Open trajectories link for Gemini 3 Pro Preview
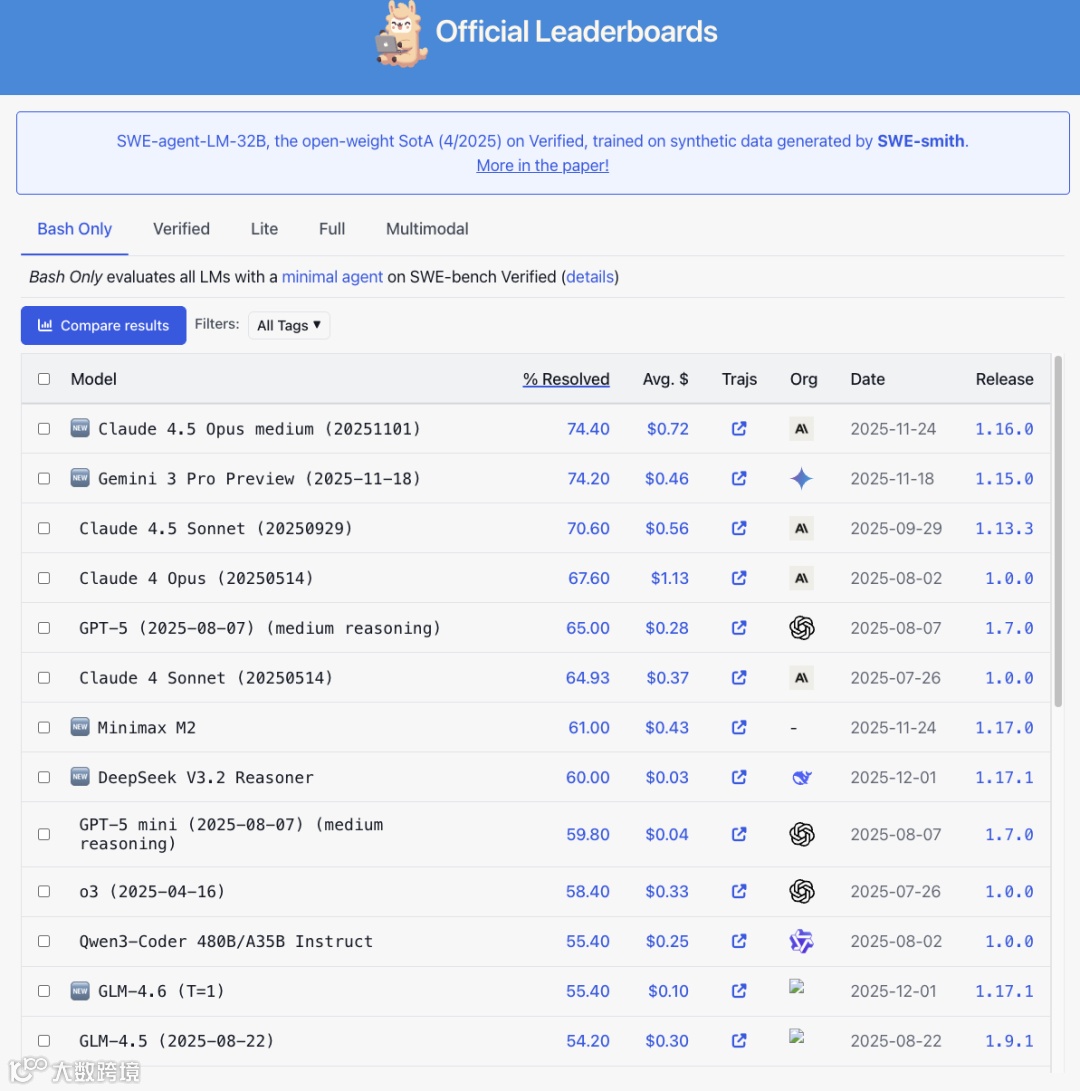This screenshot has width=1080, height=1091. click(x=739, y=479)
